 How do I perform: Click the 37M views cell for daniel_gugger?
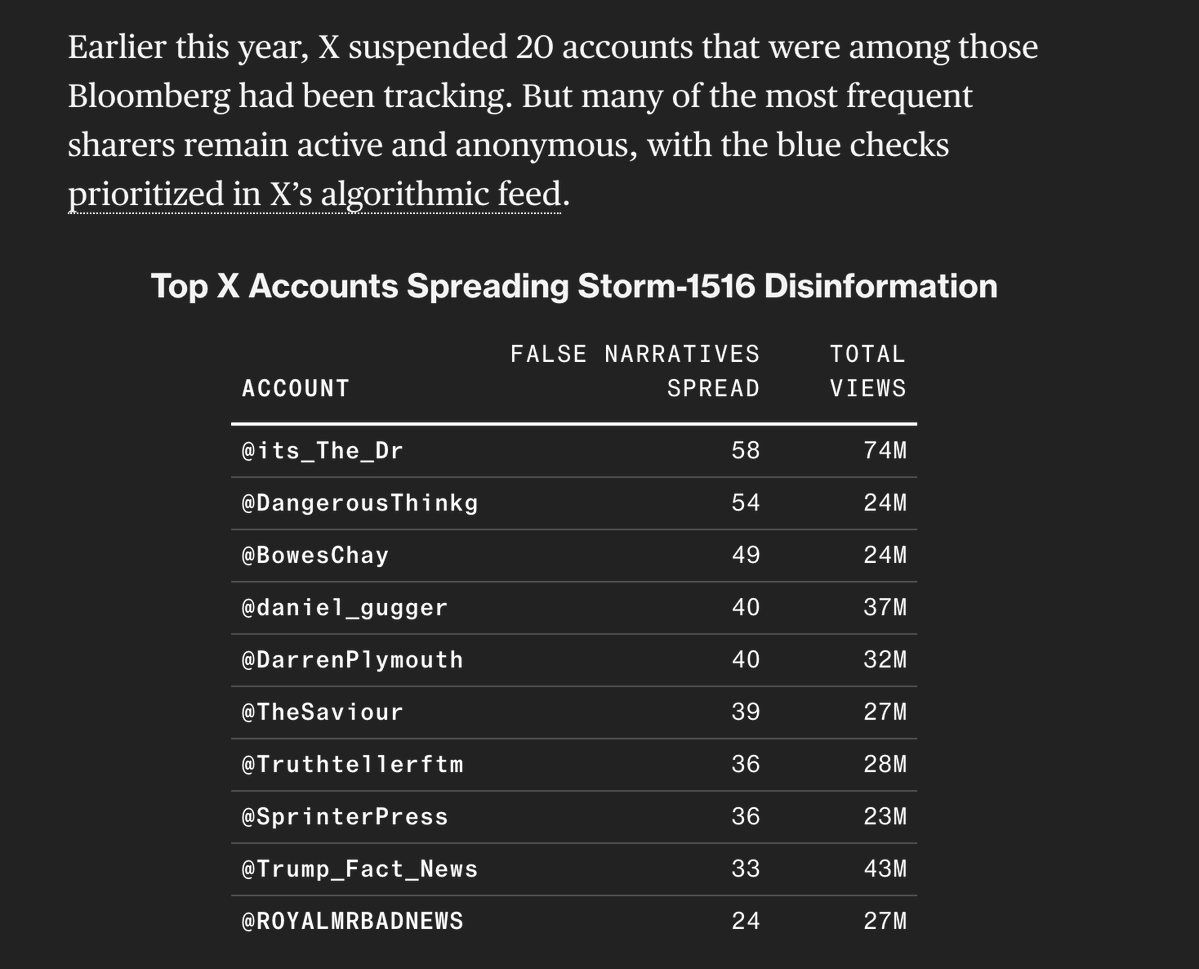885,607
